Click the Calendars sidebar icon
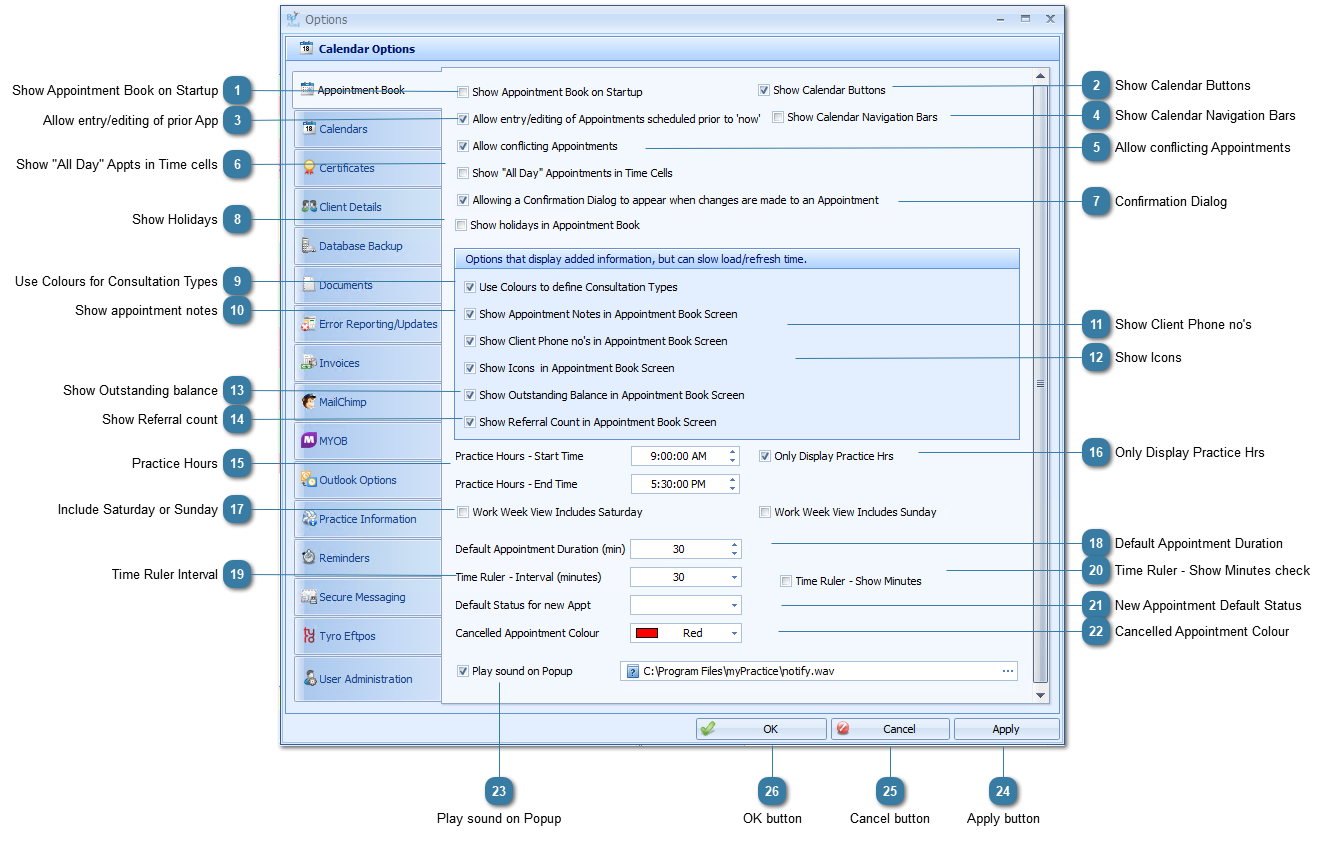 (x=309, y=128)
